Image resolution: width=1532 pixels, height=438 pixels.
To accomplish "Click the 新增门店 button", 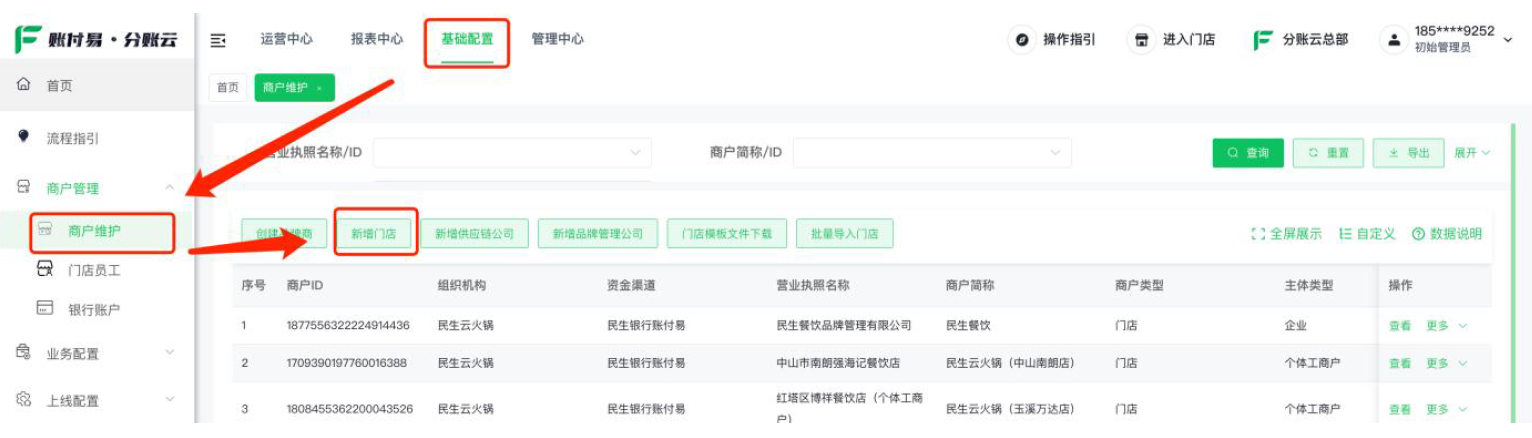I will pos(373,234).
